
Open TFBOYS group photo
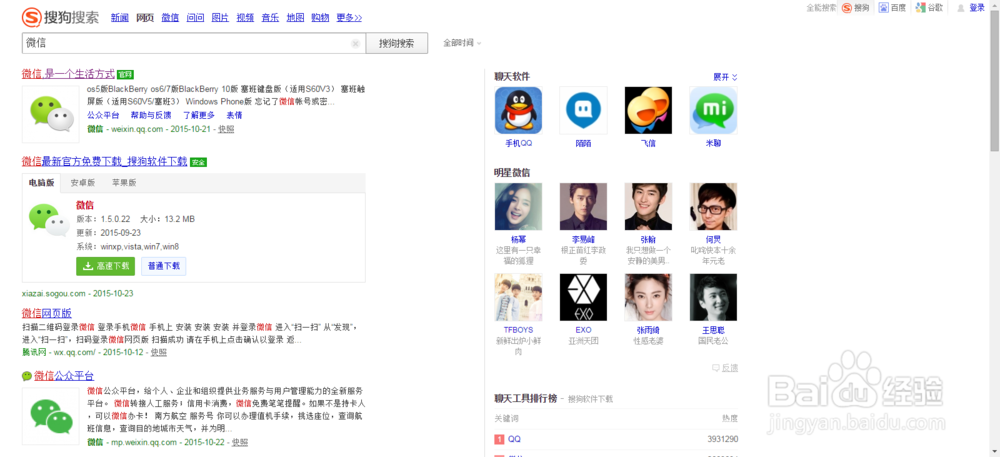[518, 297]
